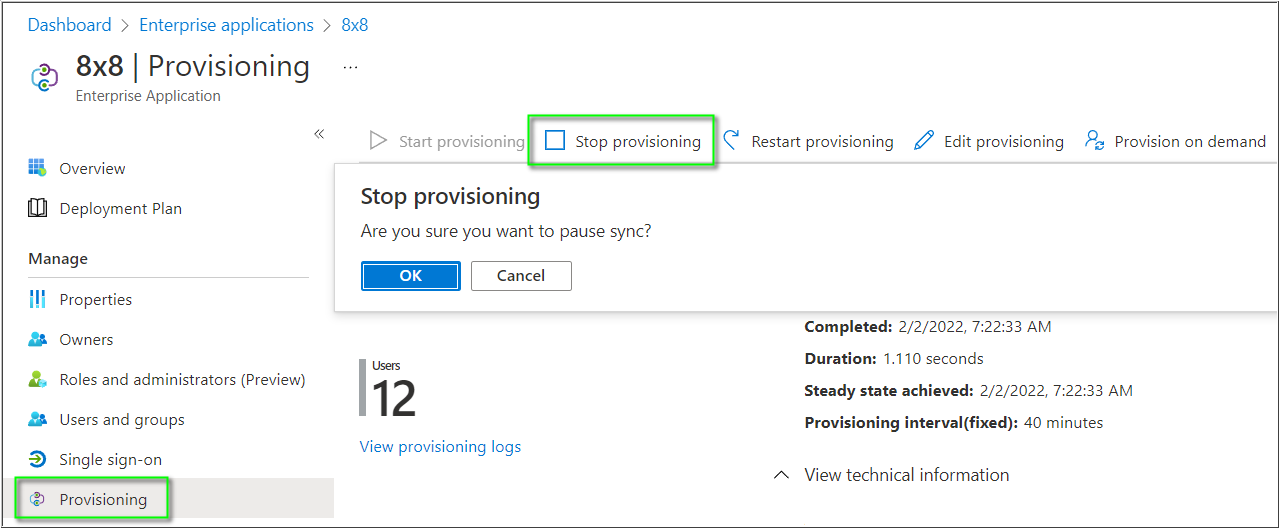The width and height of the screenshot is (1279, 528).
Task: Expand View technical information chevron
Action: pos(782,475)
